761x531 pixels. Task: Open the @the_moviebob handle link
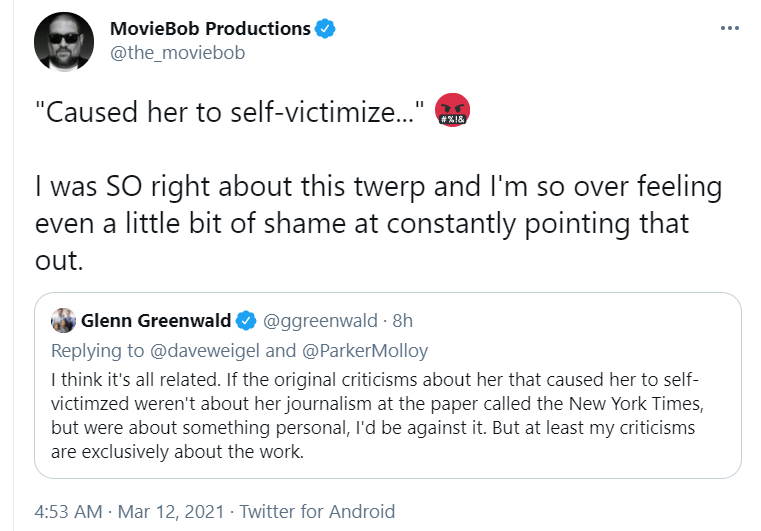coord(178,52)
